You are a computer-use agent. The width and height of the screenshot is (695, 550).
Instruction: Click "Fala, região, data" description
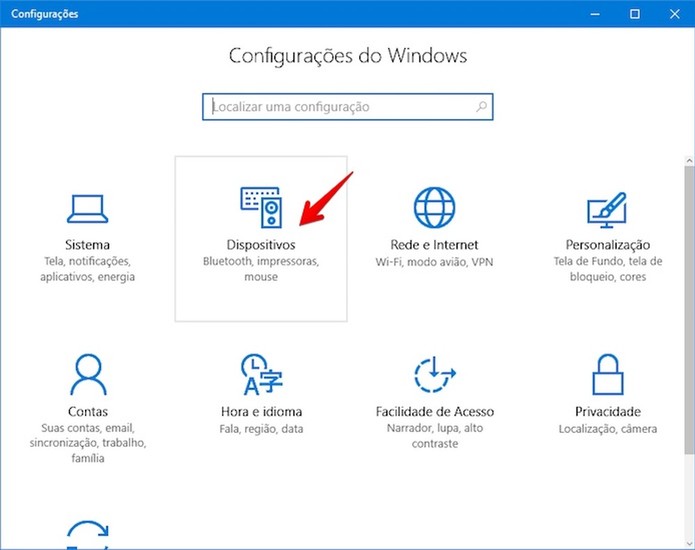262,429
